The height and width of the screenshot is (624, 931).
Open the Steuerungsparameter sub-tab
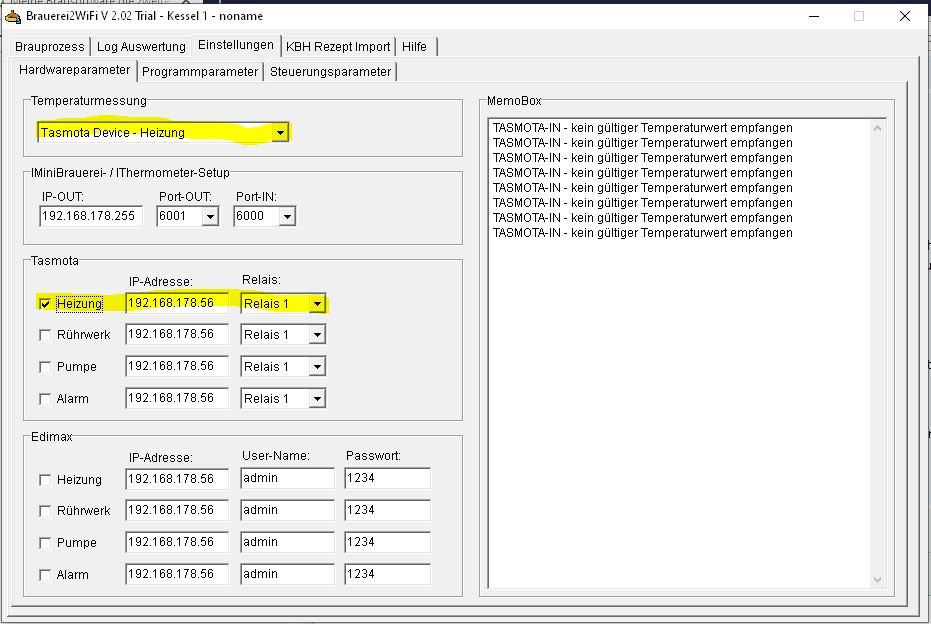point(330,72)
